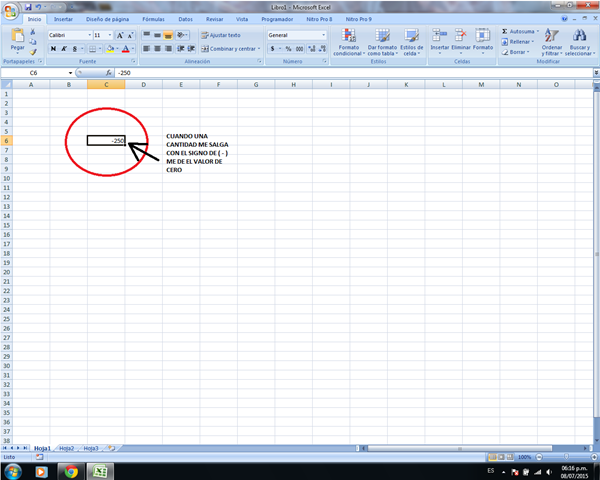Click the Office button
Viewport: 600px width, 480px height.
10,11
